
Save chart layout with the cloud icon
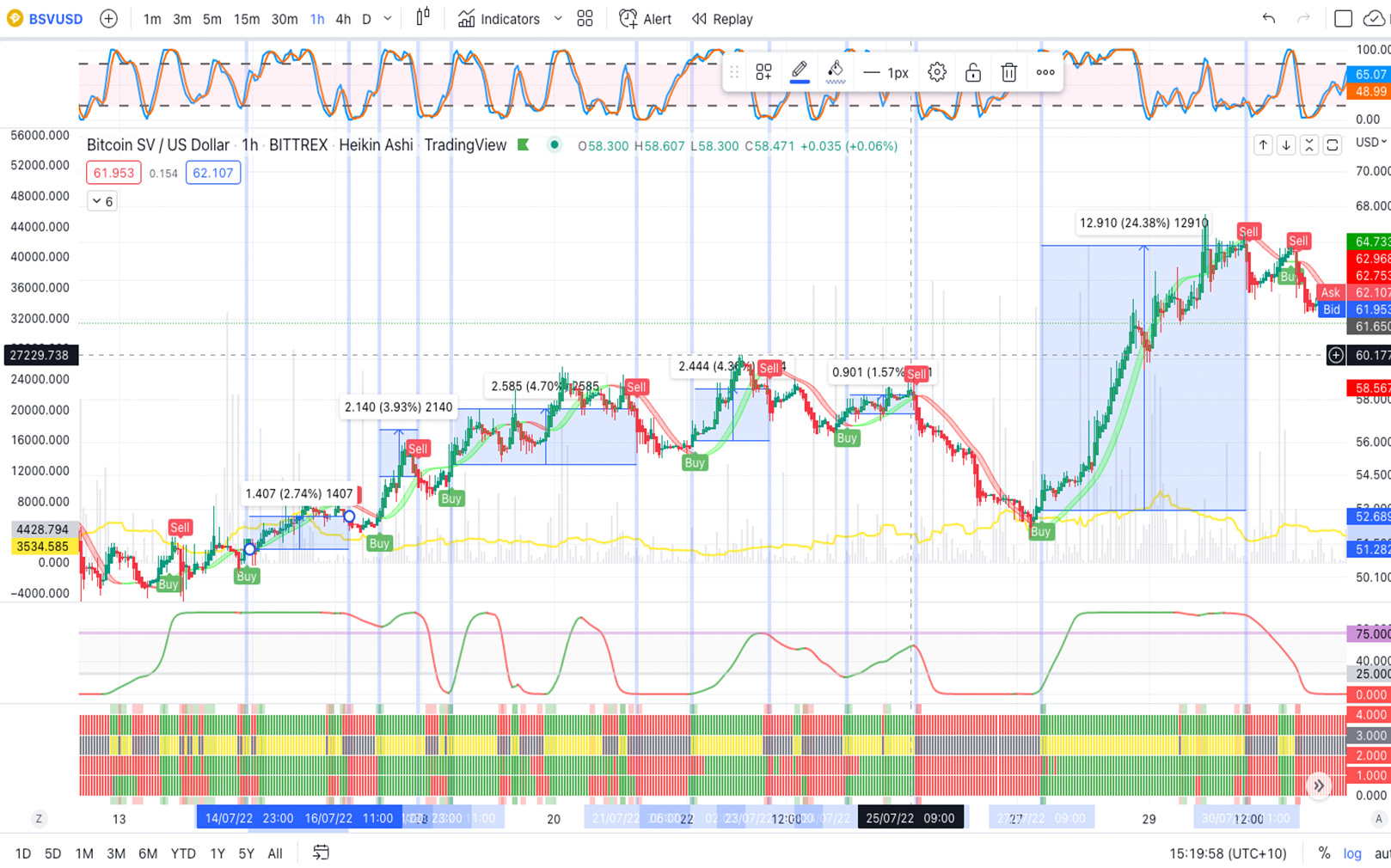click(1375, 19)
